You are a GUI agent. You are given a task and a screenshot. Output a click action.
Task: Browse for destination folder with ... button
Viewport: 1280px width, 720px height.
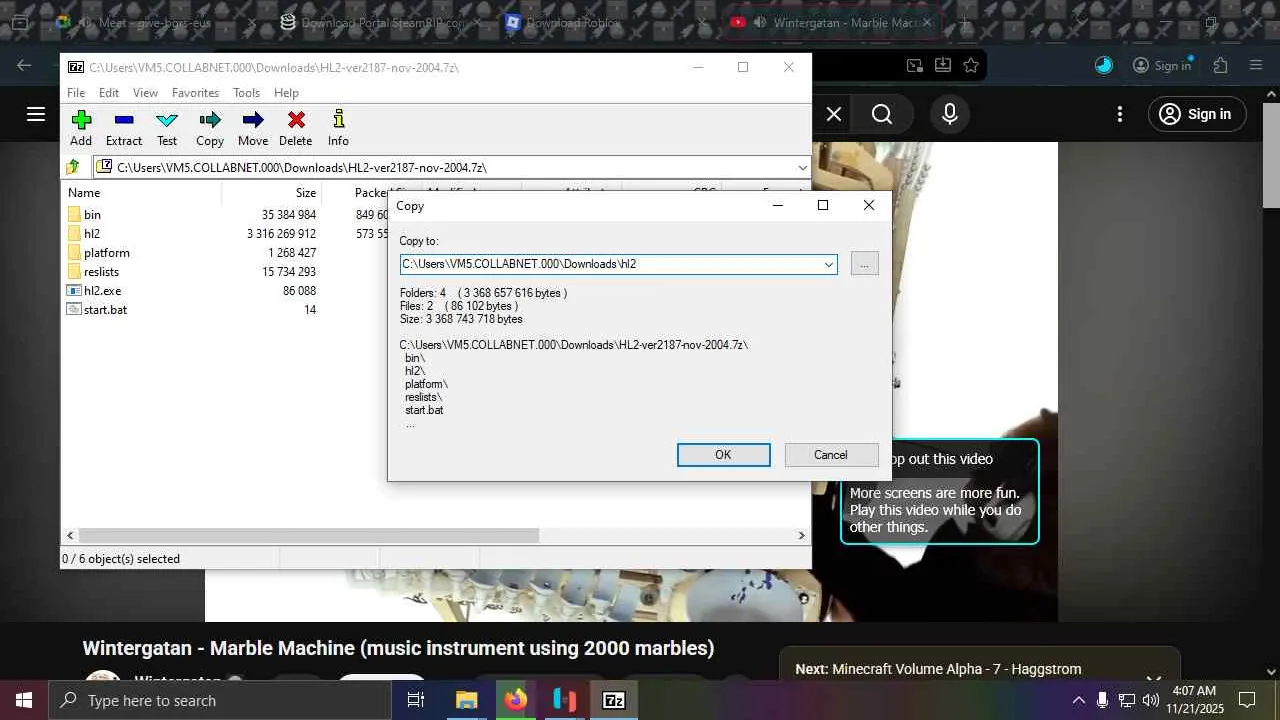coord(865,264)
